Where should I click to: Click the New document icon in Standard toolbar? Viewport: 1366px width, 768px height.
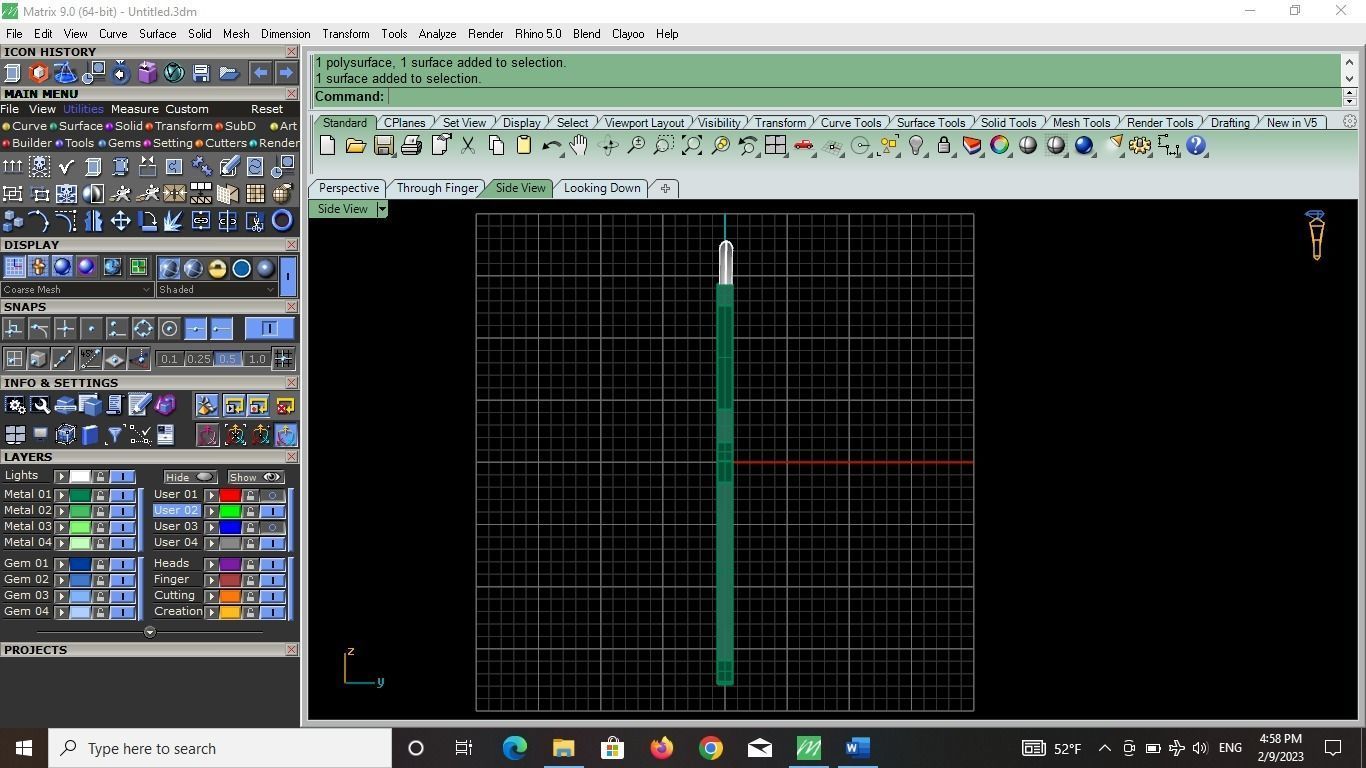pos(327,146)
